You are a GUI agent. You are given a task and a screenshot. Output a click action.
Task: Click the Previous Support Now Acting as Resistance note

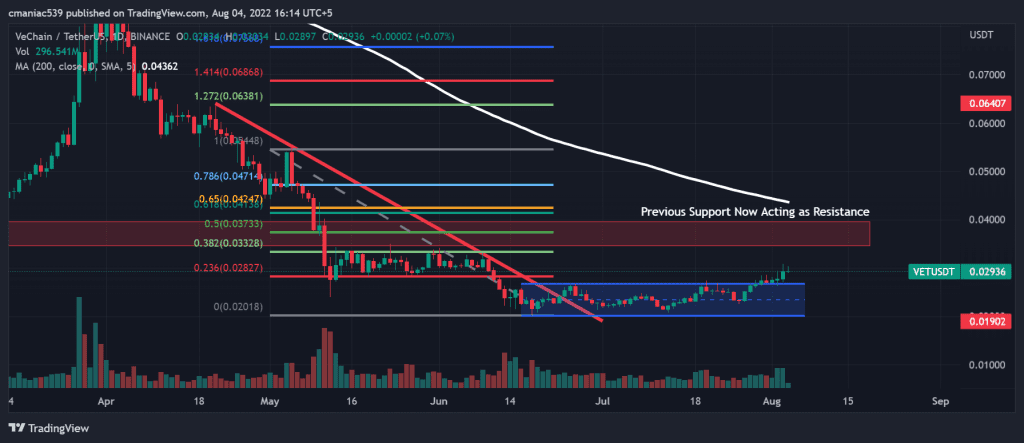pyautogui.click(x=755, y=212)
